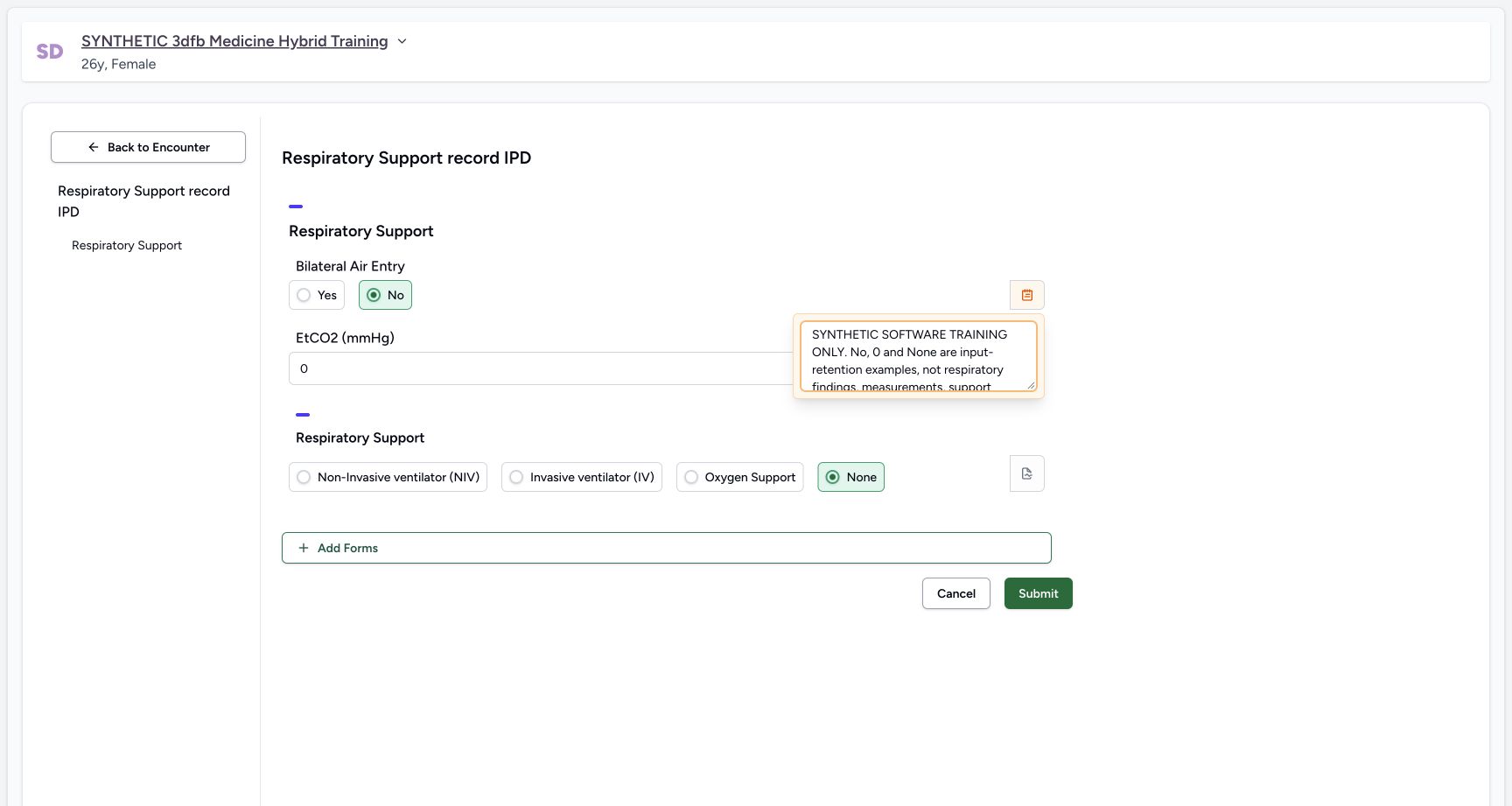Click the Submit button
This screenshot has height=806, width=1512.
pos(1039,593)
